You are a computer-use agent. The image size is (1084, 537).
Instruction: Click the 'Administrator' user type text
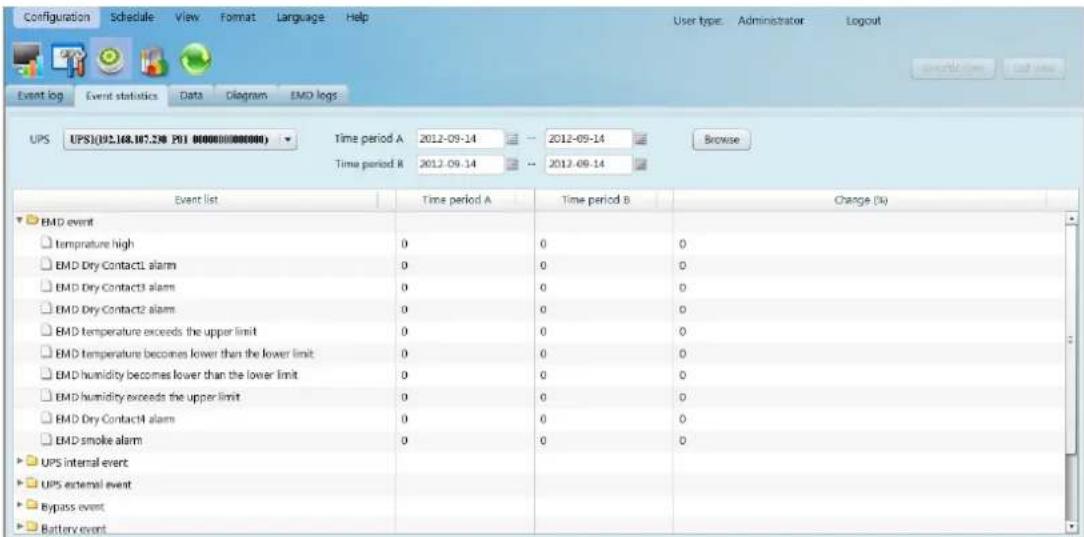point(770,21)
